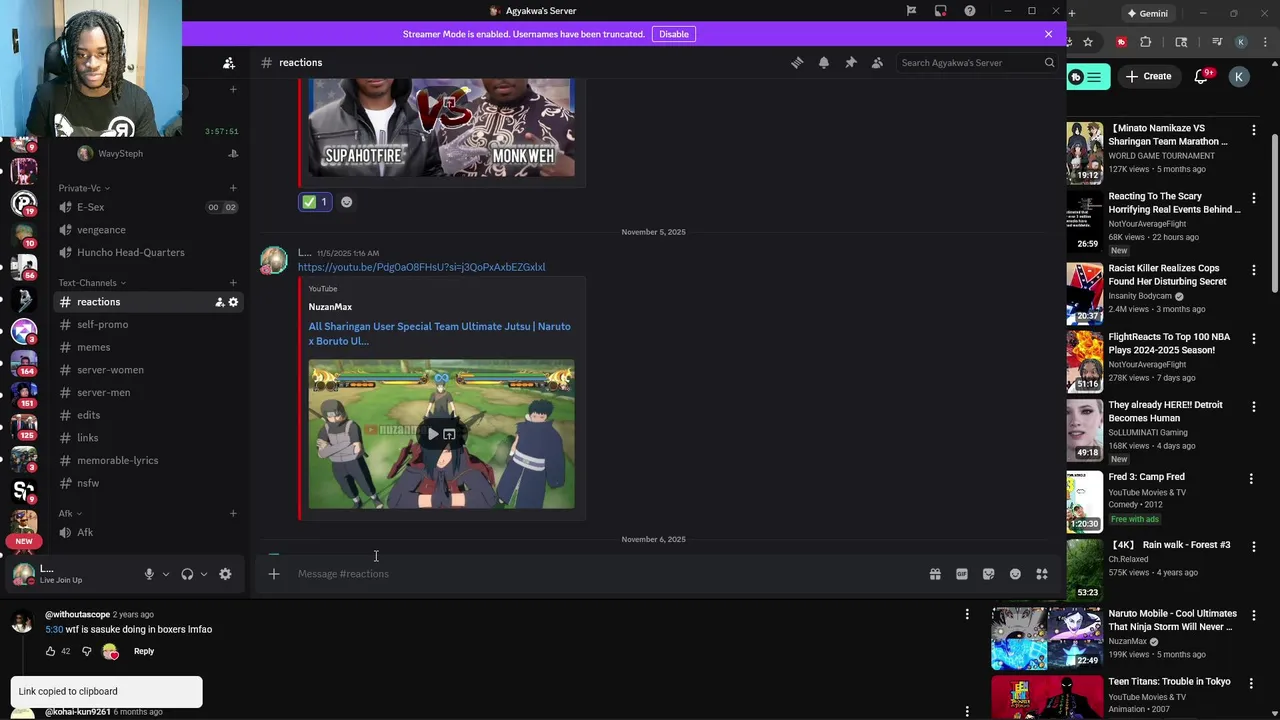Open Discord notification settings bell
This screenshot has width=1280, height=720.
824,62
